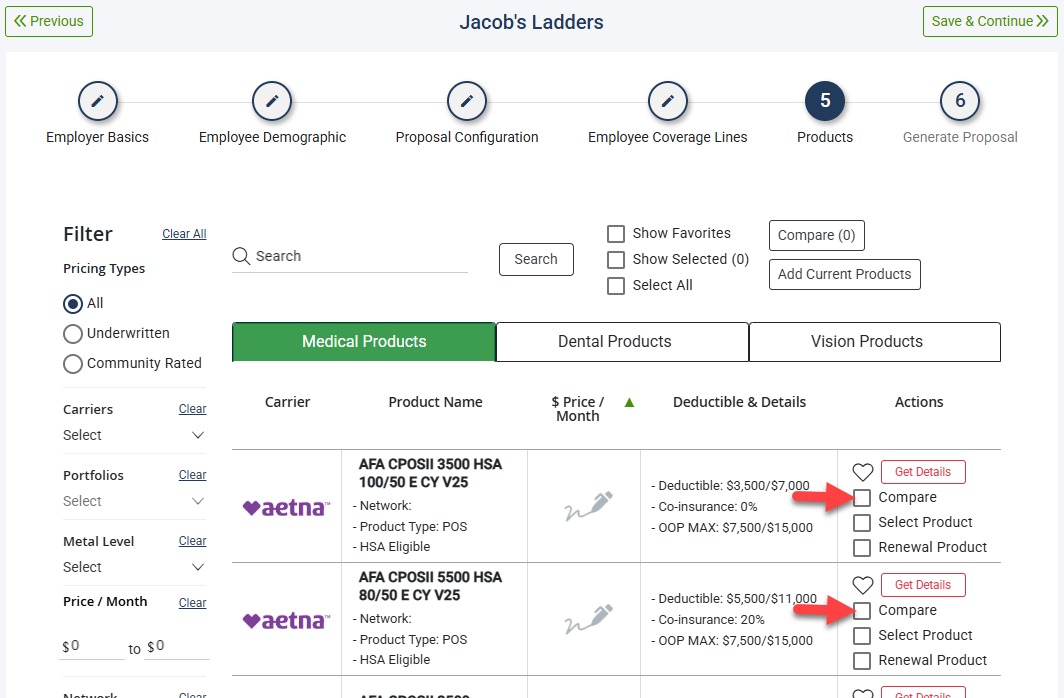The height and width of the screenshot is (698, 1064).
Task: Click the maximum price input field
Action: click(x=178, y=646)
